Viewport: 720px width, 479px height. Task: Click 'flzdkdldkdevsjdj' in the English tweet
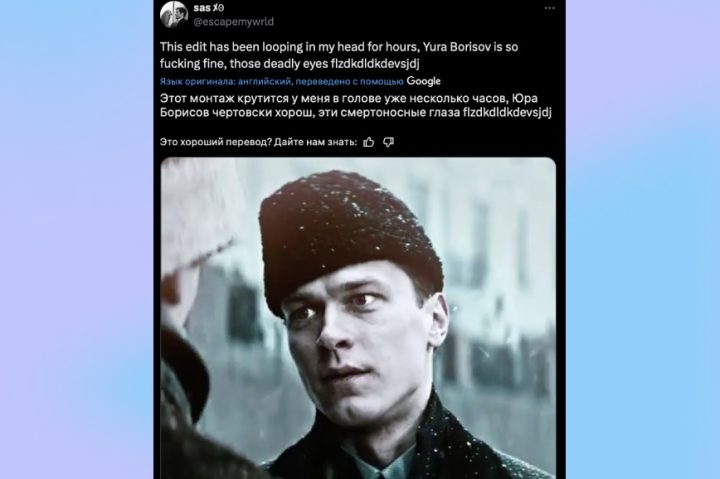[x=375, y=63]
